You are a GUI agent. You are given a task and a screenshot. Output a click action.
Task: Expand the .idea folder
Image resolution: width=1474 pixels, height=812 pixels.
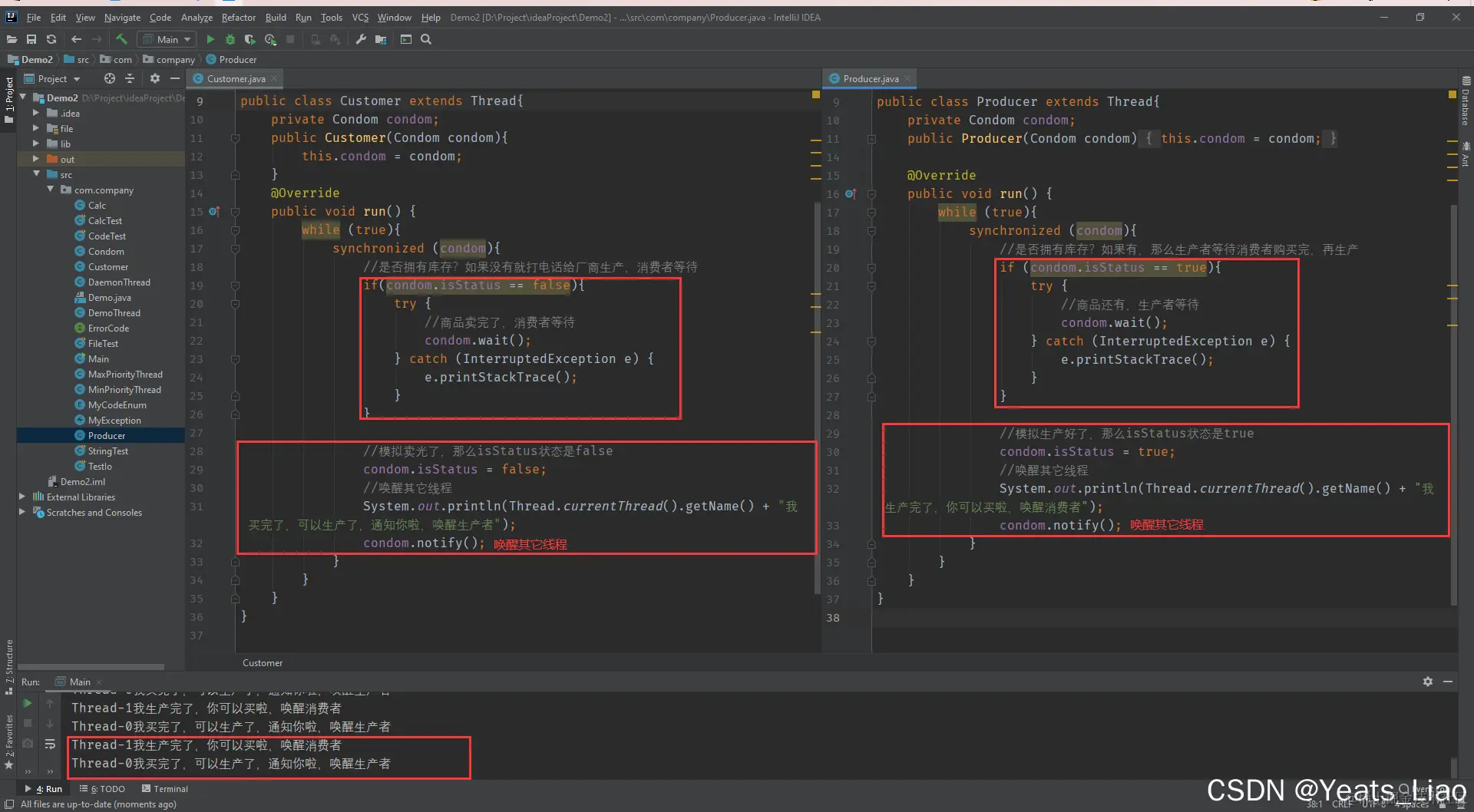click(35, 113)
